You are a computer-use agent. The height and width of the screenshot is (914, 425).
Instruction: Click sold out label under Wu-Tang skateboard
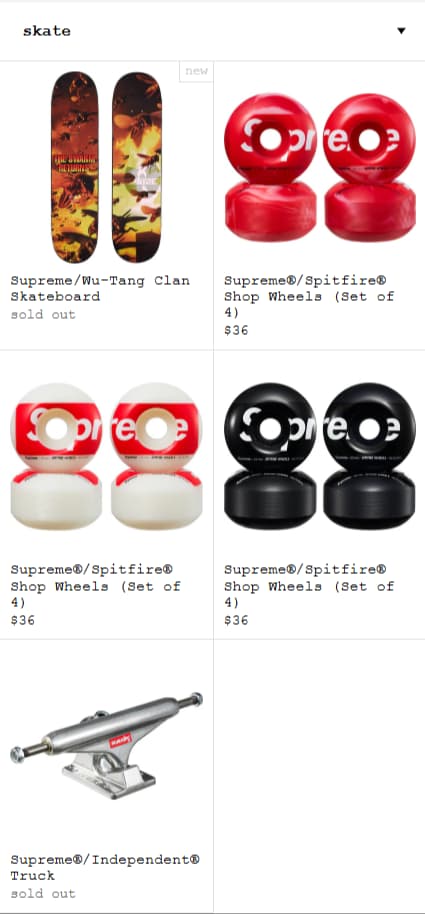click(43, 314)
